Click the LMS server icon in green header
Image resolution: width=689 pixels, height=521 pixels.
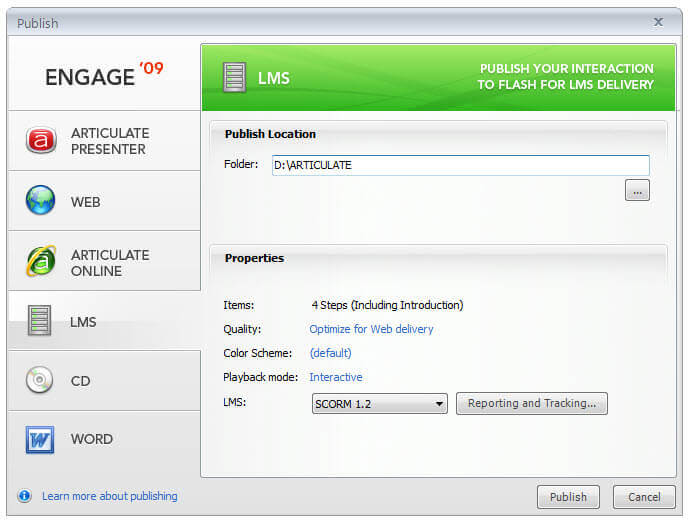tap(234, 78)
